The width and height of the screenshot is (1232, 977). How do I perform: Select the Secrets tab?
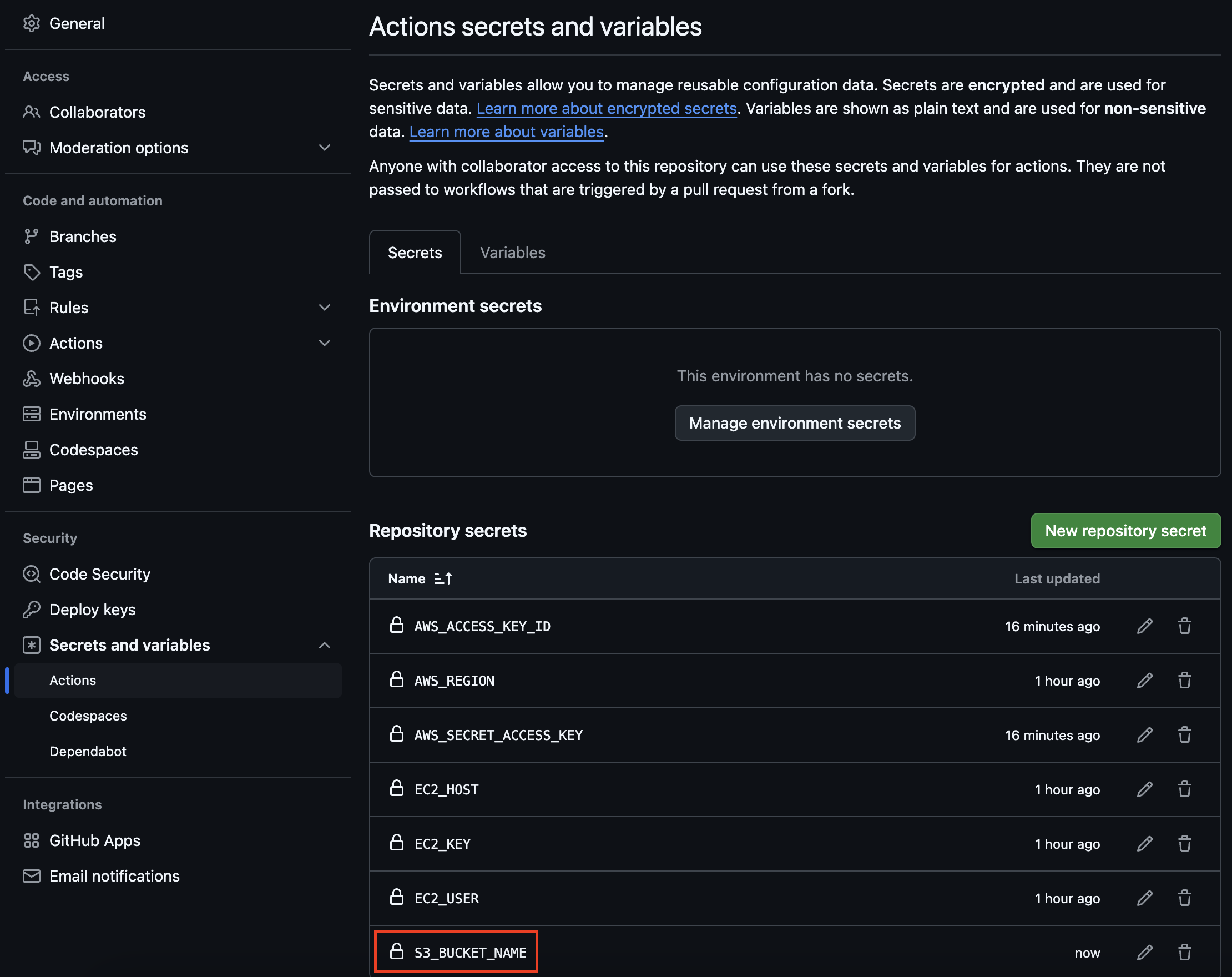(415, 253)
